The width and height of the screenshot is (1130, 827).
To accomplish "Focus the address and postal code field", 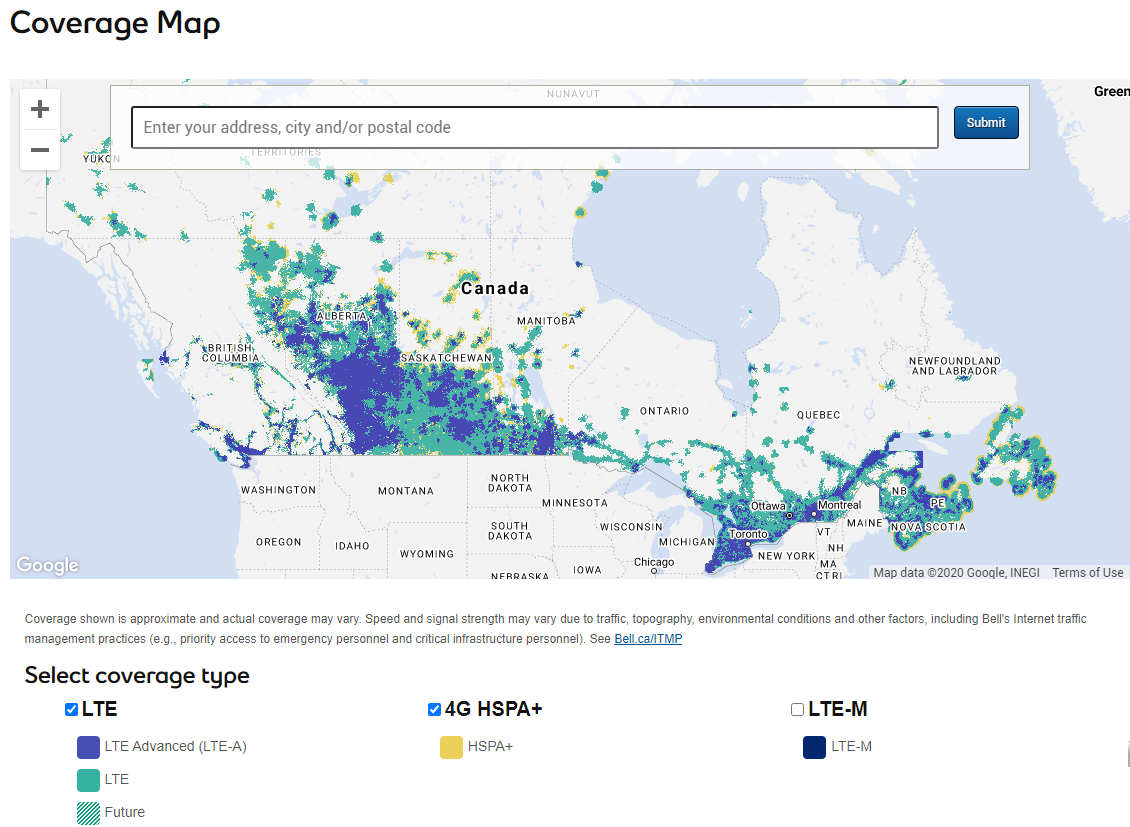I will (534, 128).
